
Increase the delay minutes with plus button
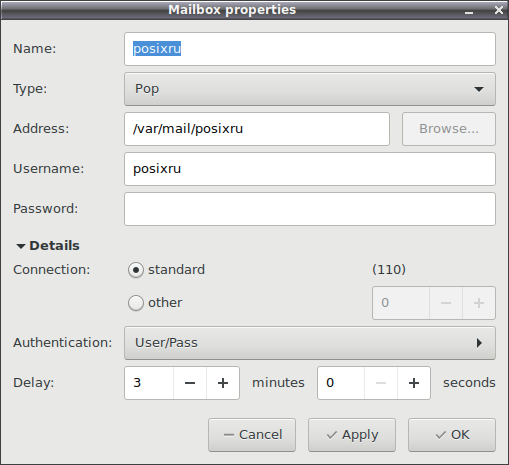[223, 383]
